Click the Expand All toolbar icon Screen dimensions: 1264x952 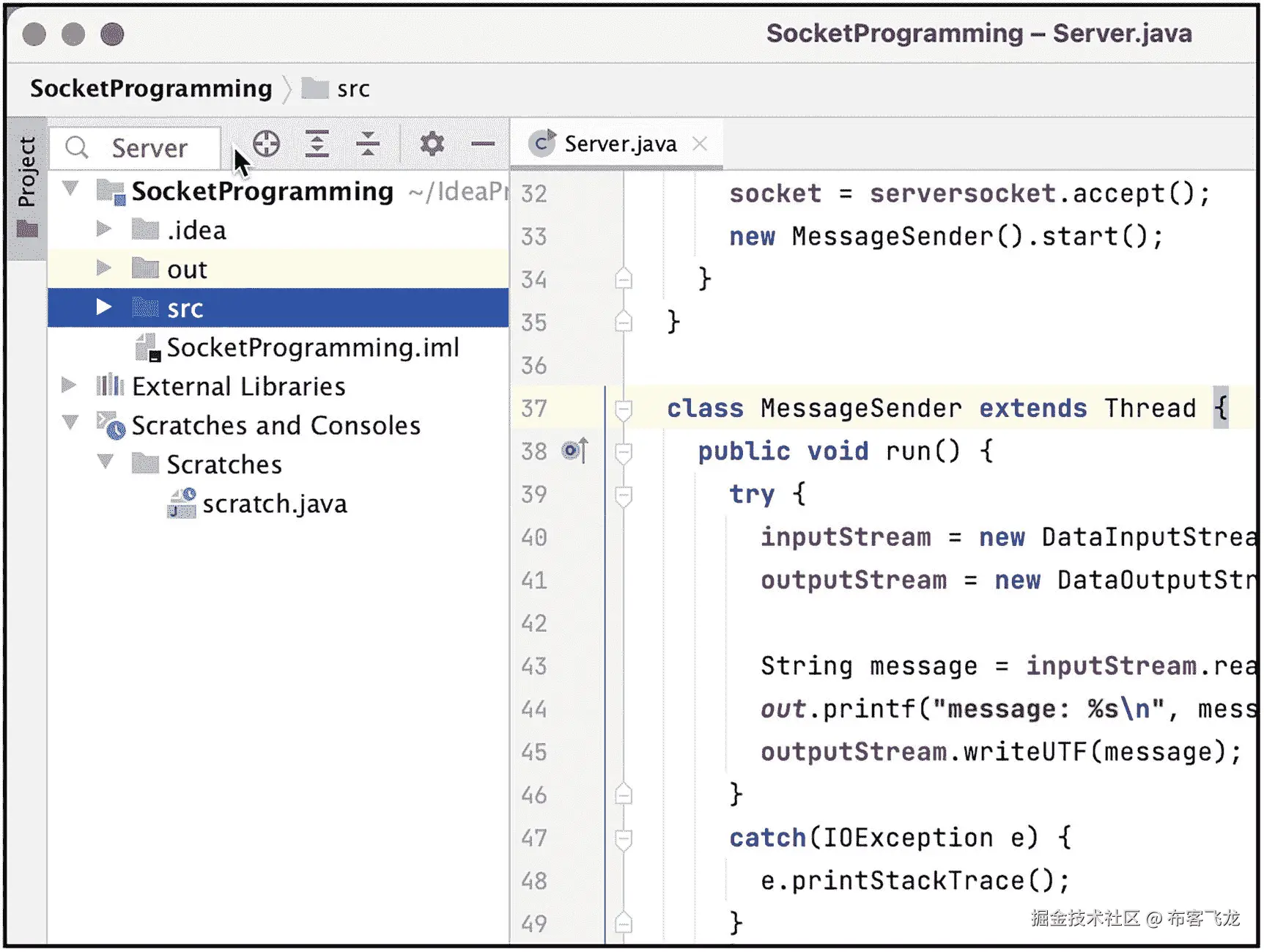pyautogui.click(x=317, y=144)
